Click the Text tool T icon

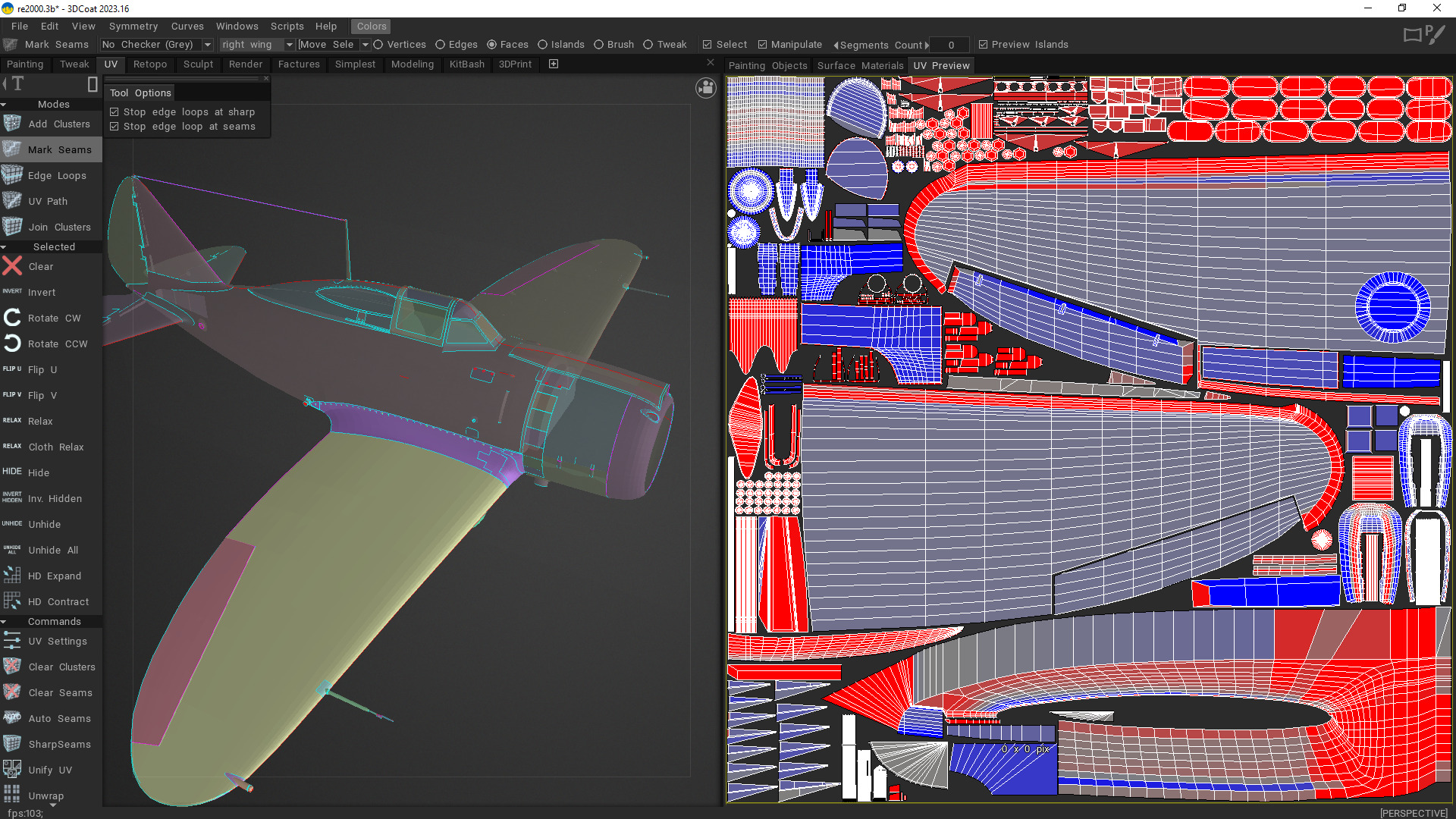18,83
